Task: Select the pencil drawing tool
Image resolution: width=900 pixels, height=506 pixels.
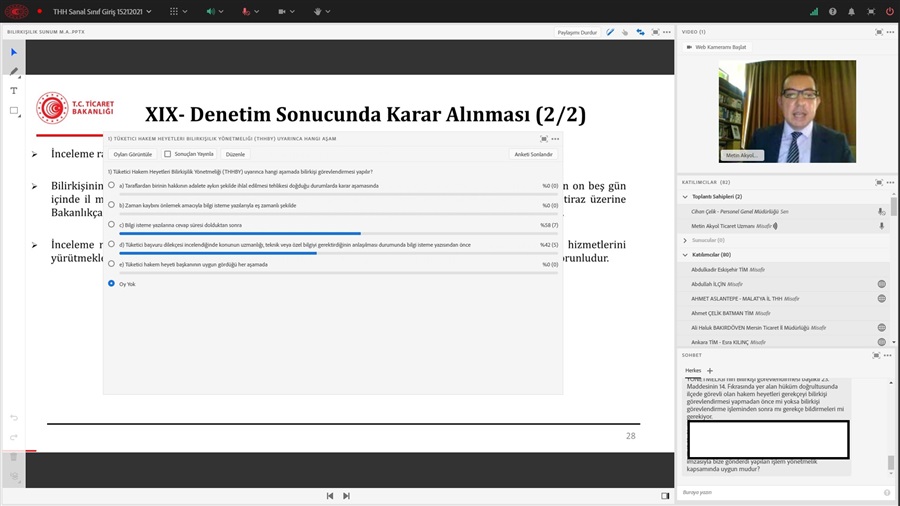Action: [x=14, y=71]
